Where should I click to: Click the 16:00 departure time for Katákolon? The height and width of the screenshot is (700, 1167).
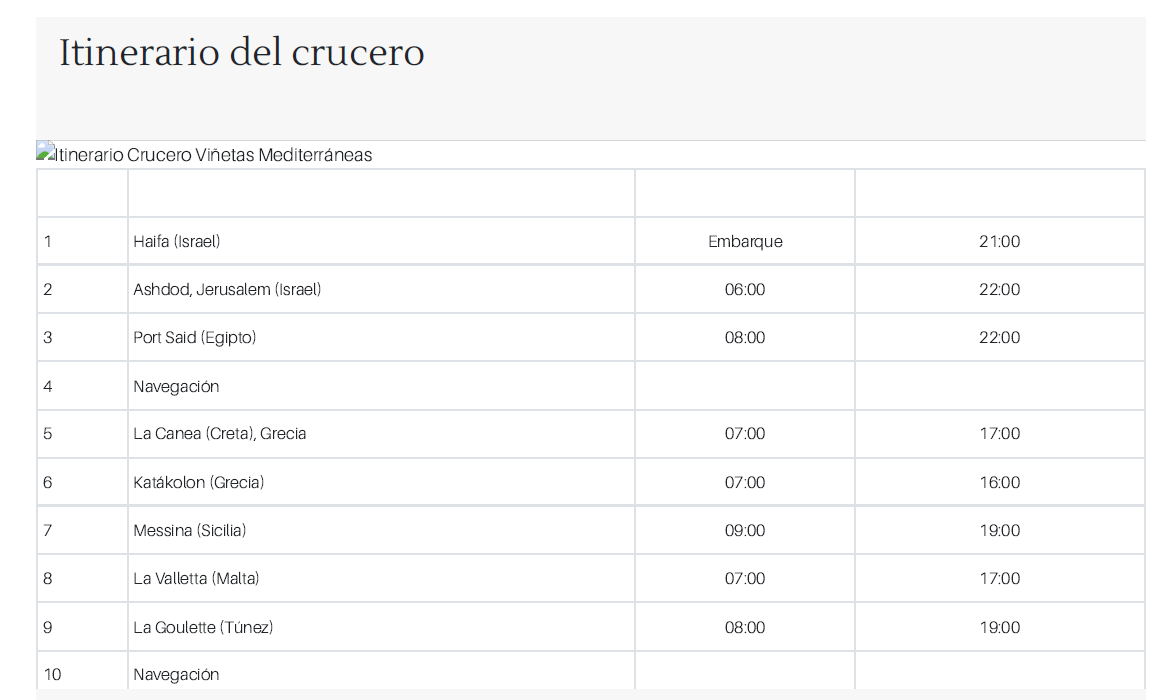point(999,482)
